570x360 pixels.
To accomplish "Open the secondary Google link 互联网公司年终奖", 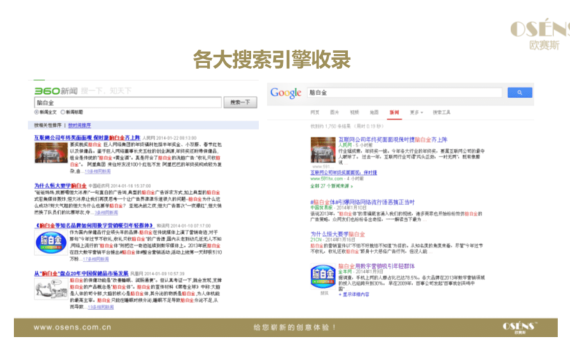I will pos(344,173).
